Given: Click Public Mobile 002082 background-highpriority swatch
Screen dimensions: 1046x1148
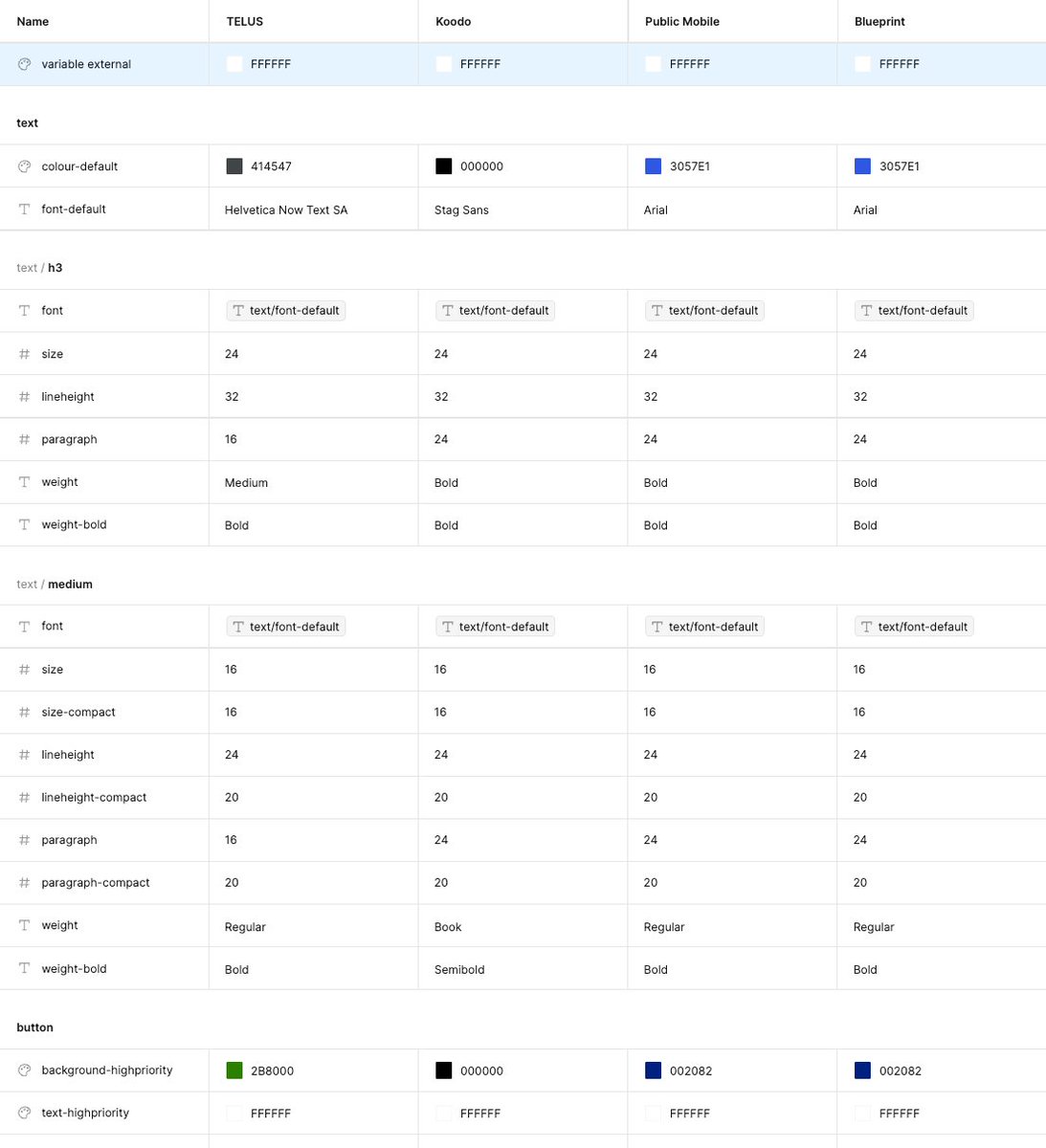Looking at the screenshot, I should pos(654,1071).
